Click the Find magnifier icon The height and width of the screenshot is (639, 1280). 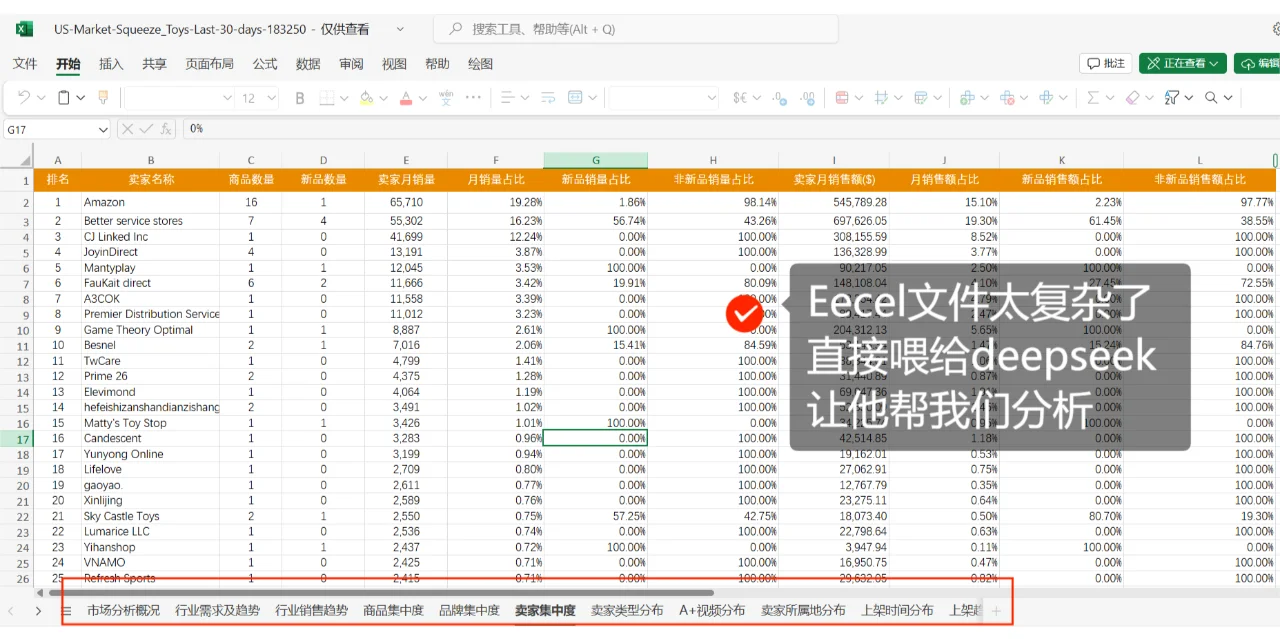[x=1211, y=98]
